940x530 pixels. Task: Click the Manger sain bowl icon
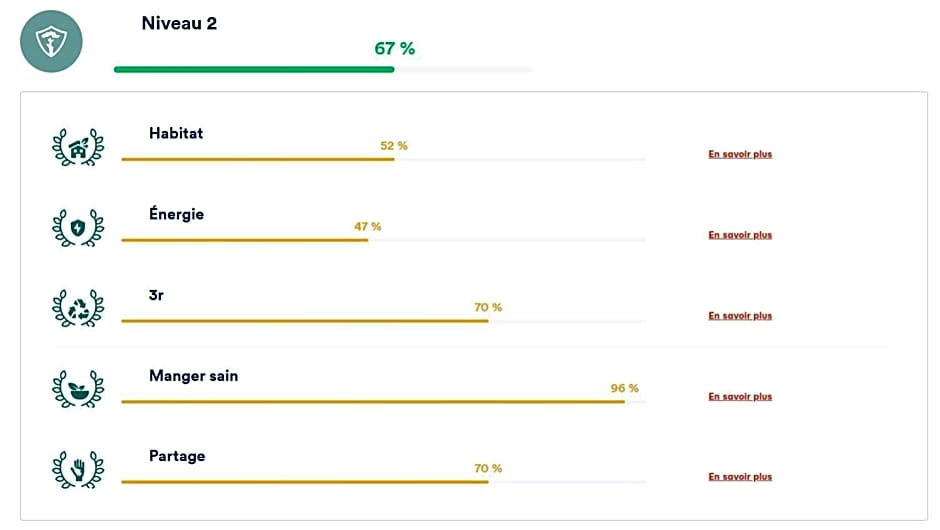pyautogui.click(x=78, y=389)
